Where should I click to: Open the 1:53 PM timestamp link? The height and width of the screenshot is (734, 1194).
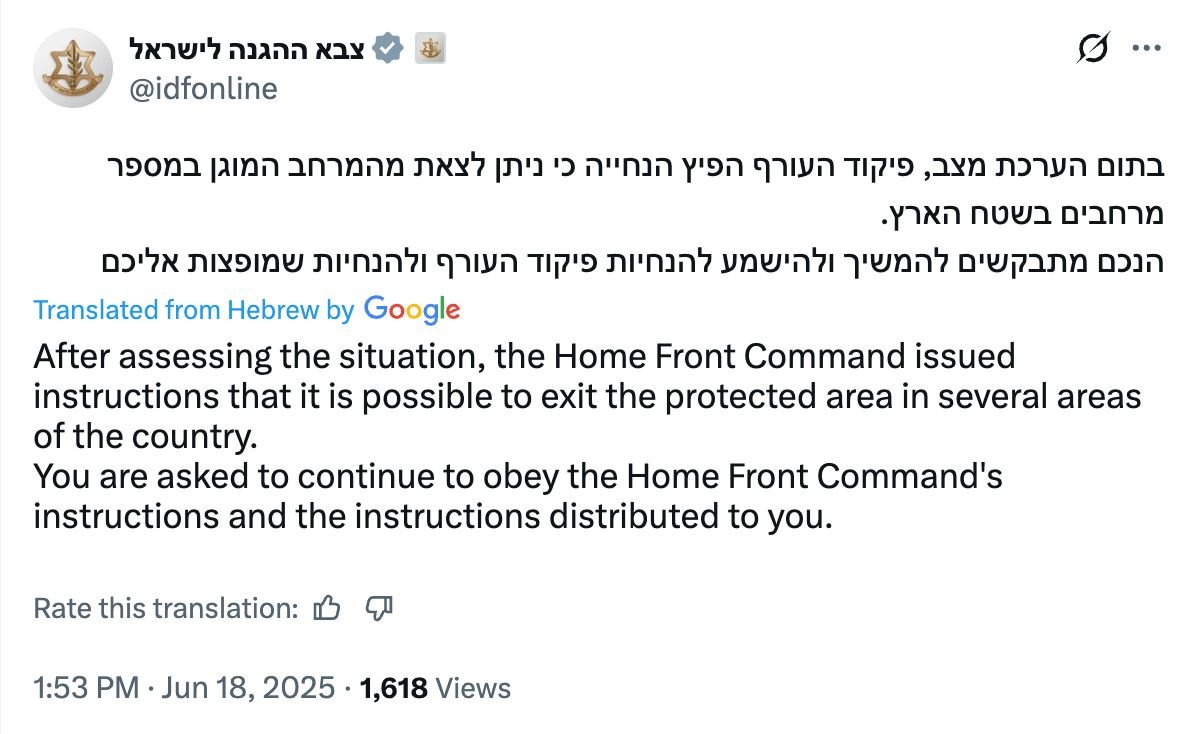86,688
